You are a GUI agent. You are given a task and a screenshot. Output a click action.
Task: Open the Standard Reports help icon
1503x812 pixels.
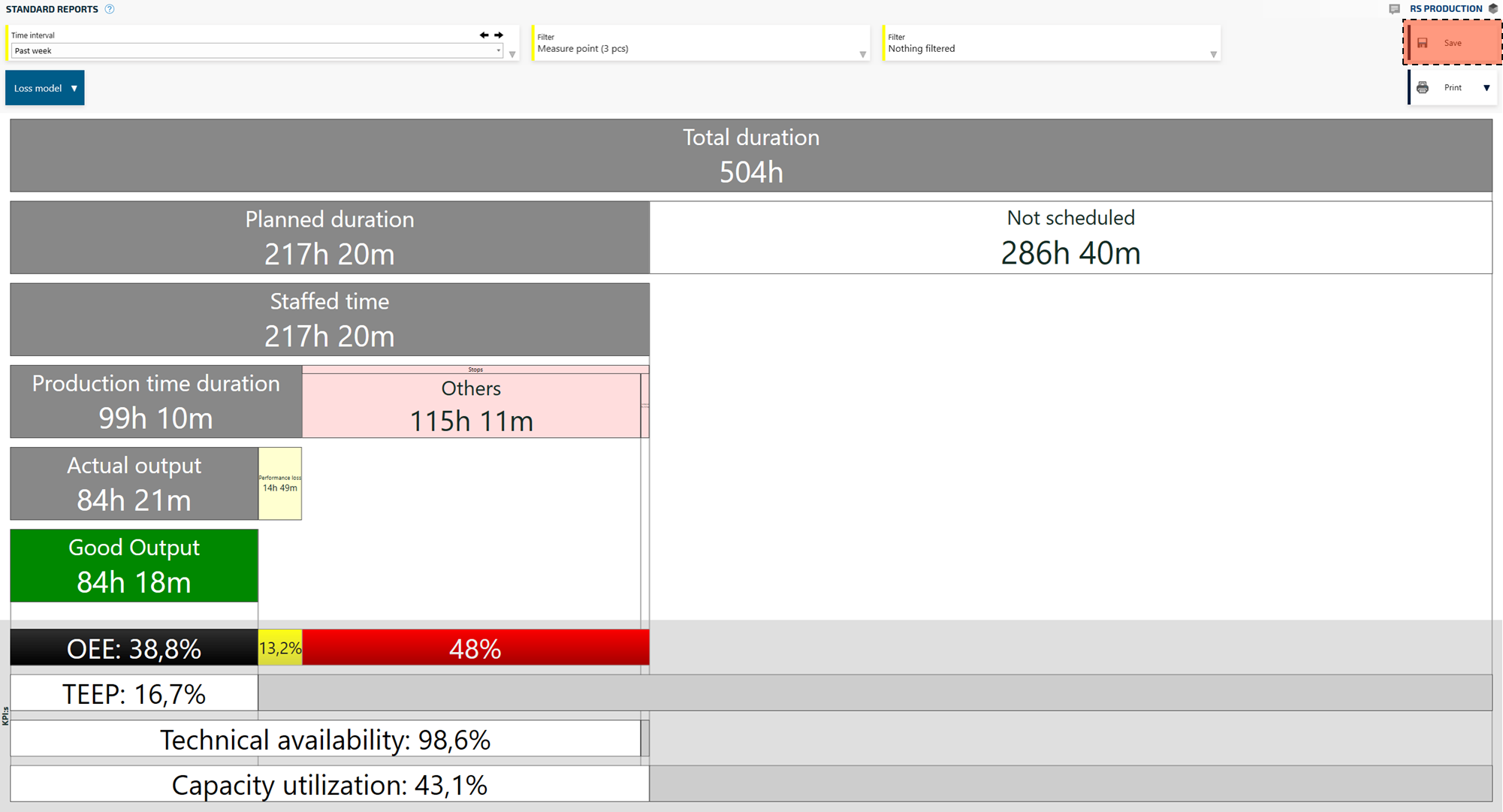click(x=110, y=9)
